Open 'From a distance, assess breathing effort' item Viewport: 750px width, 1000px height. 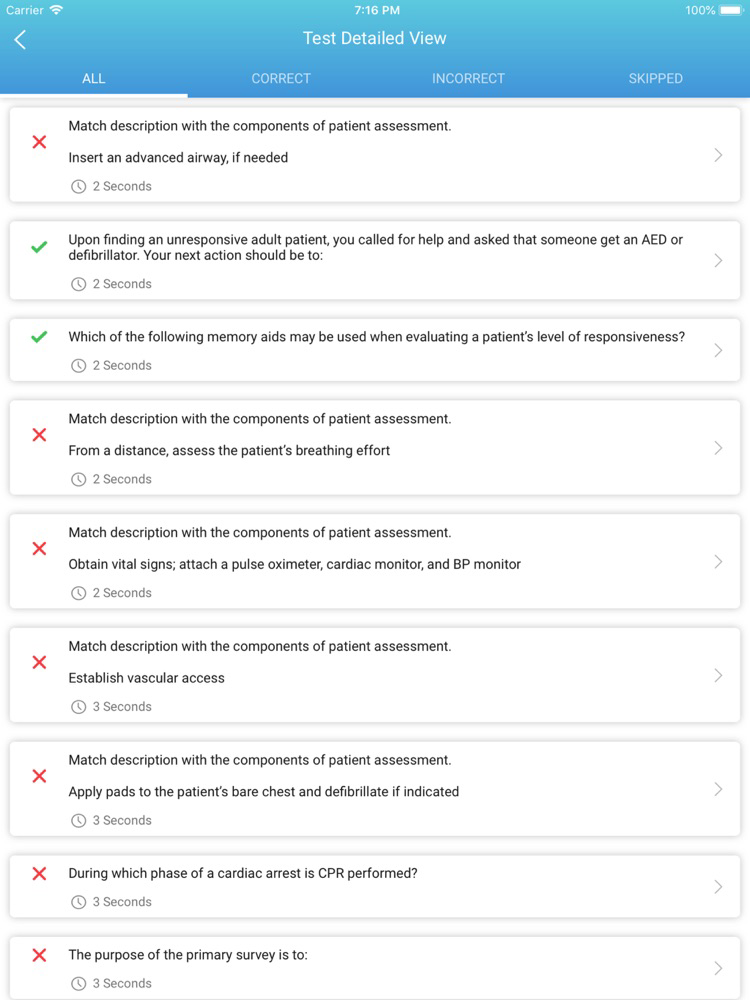pyautogui.click(x=375, y=448)
